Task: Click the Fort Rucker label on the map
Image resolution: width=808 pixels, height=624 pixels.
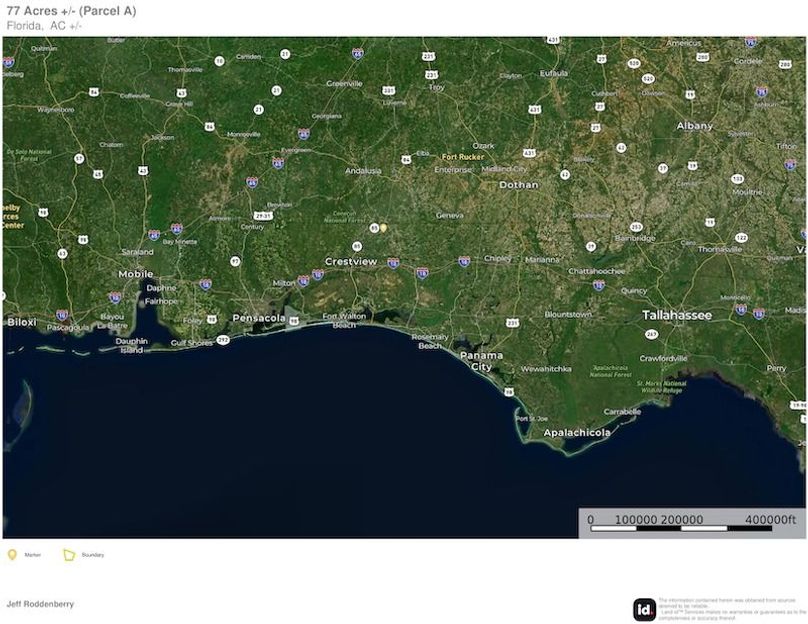Action: [x=464, y=157]
